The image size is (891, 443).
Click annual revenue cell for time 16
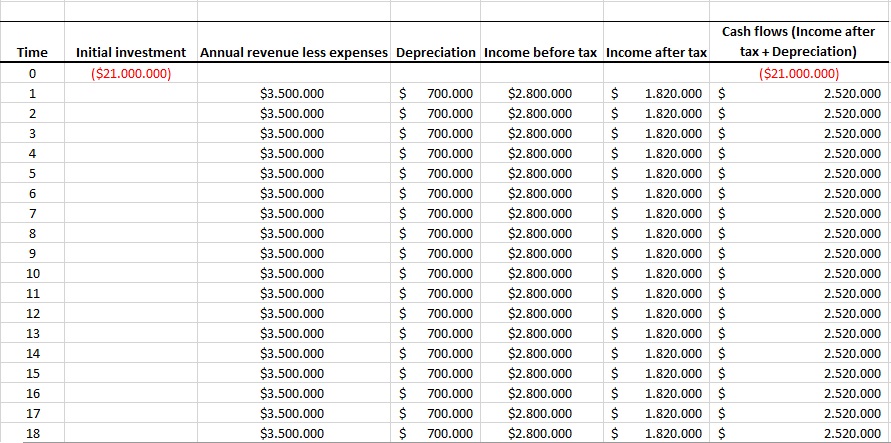coord(292,393)
